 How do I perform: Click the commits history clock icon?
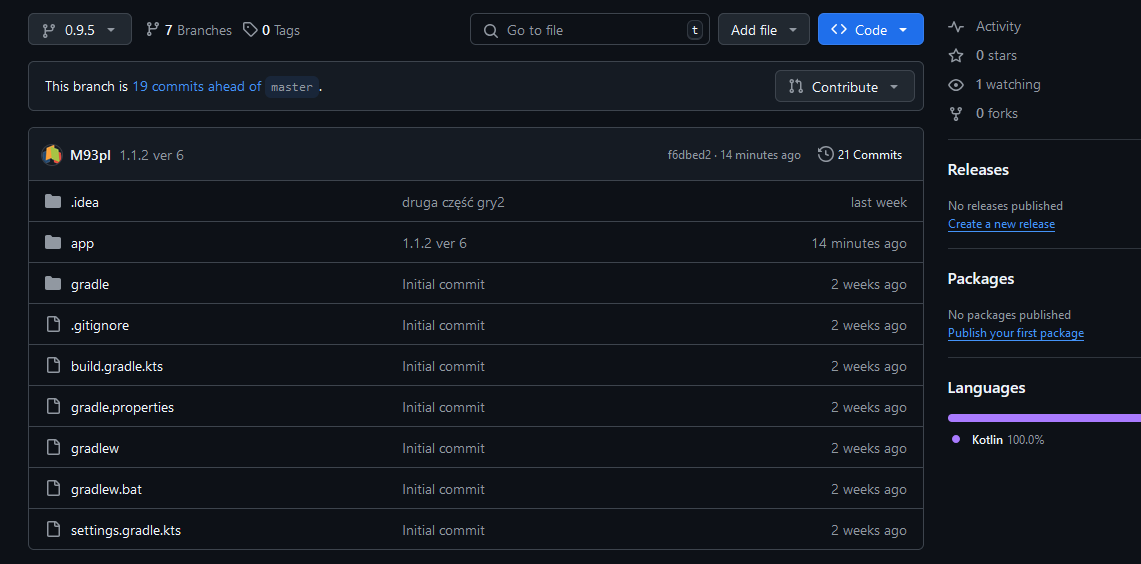(x=825, y=155)
